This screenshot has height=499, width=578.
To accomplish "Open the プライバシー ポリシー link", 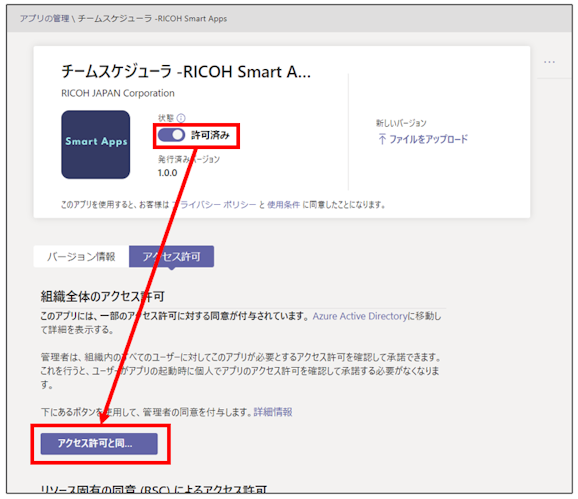I will click(x=213, y=205).
